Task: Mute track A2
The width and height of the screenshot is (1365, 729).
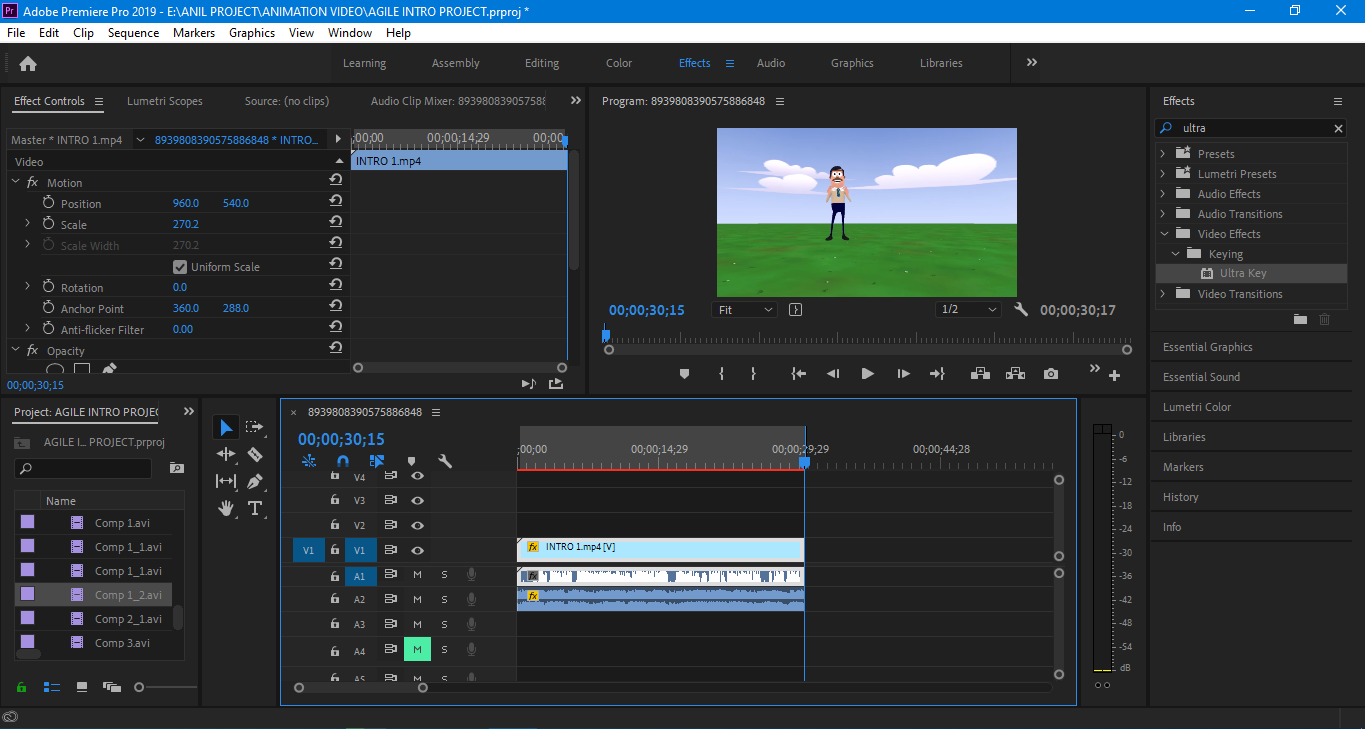Action: pos(417,599)
